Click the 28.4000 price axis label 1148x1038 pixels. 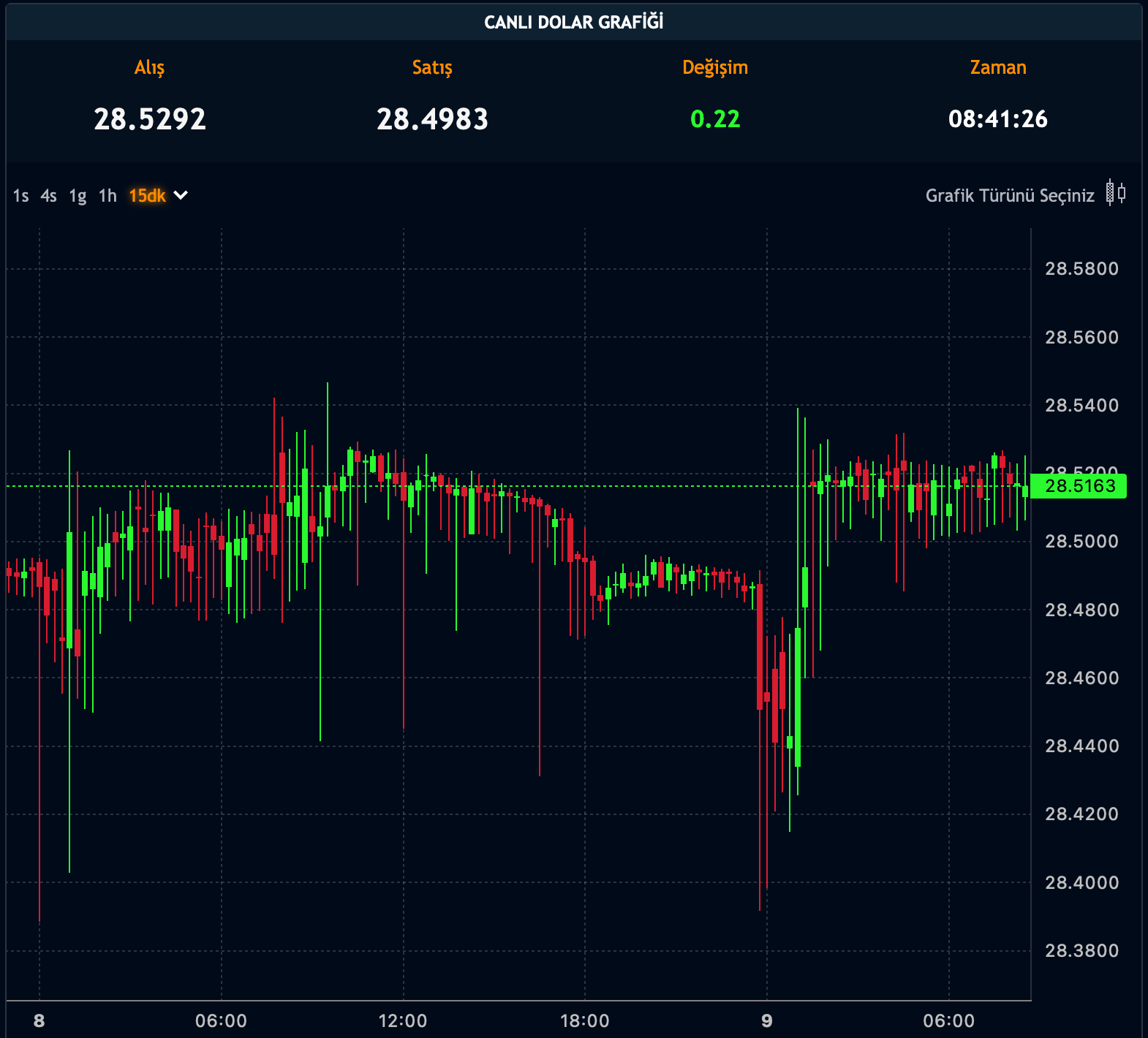click(1081, 882)
